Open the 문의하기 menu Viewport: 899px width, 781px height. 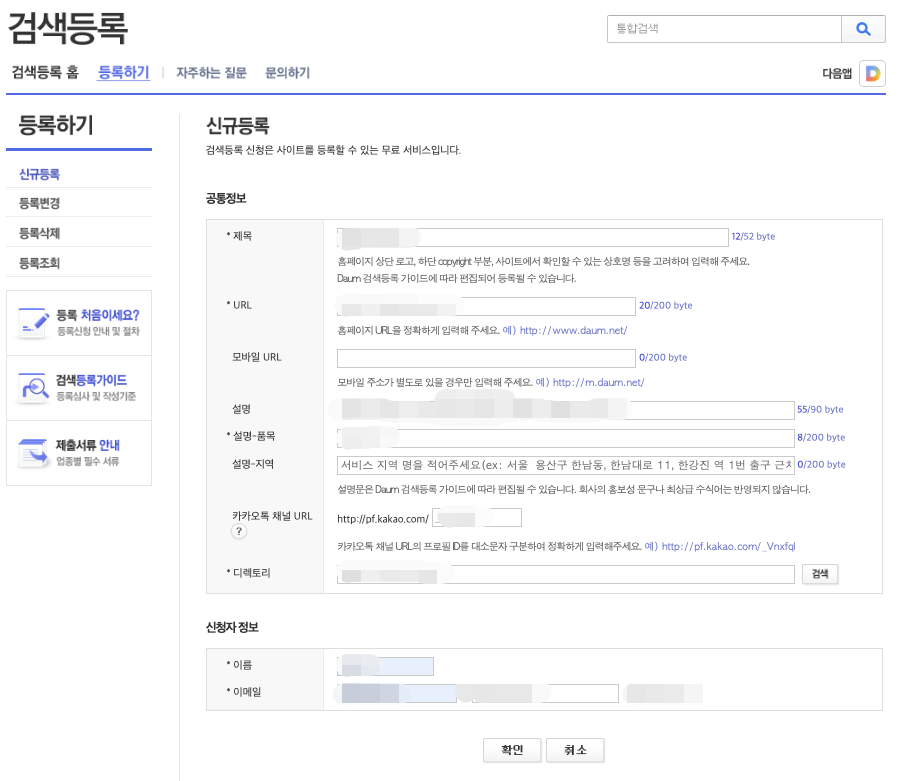point(288,73)
